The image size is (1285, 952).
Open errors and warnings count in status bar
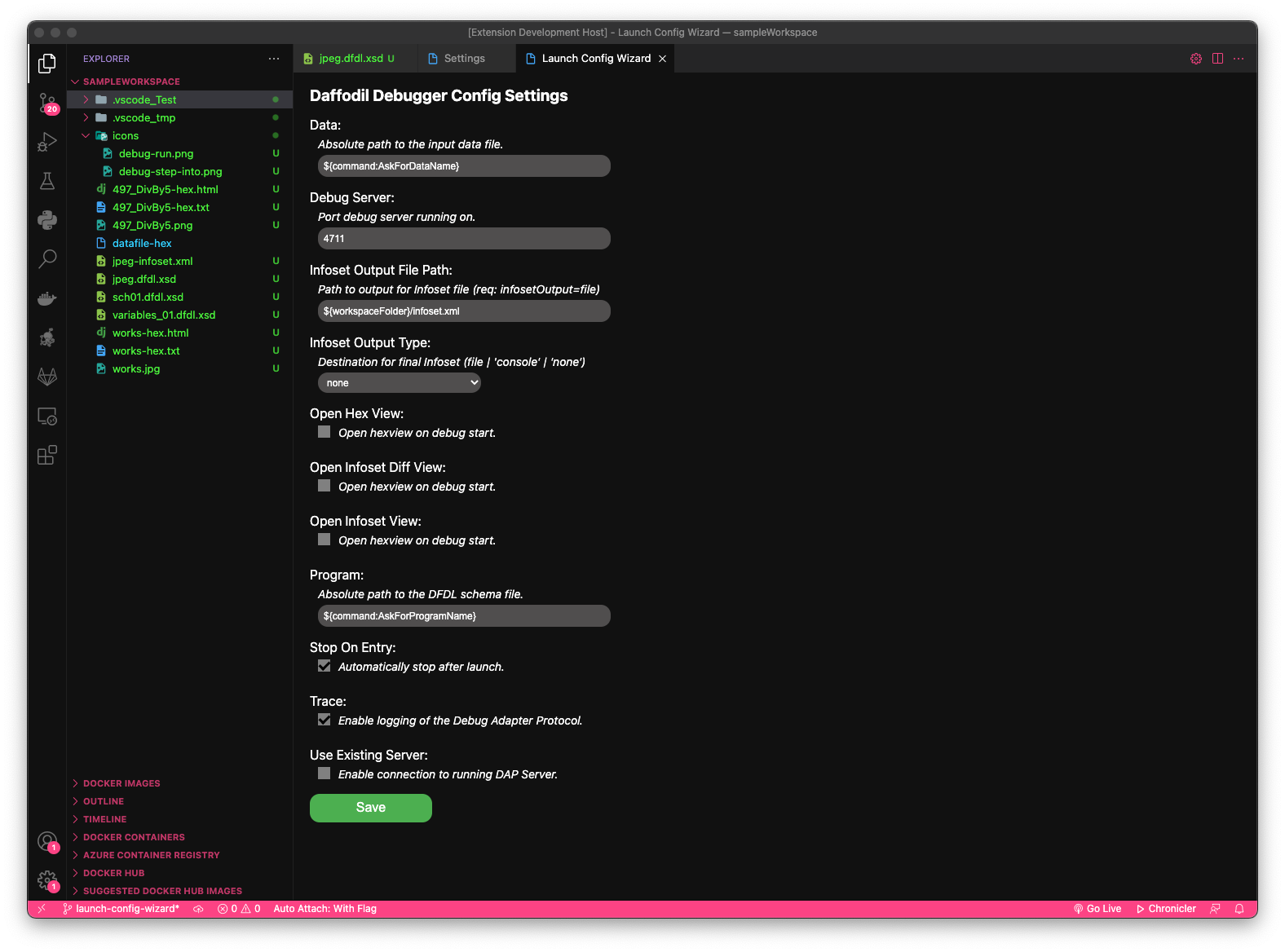239,909
